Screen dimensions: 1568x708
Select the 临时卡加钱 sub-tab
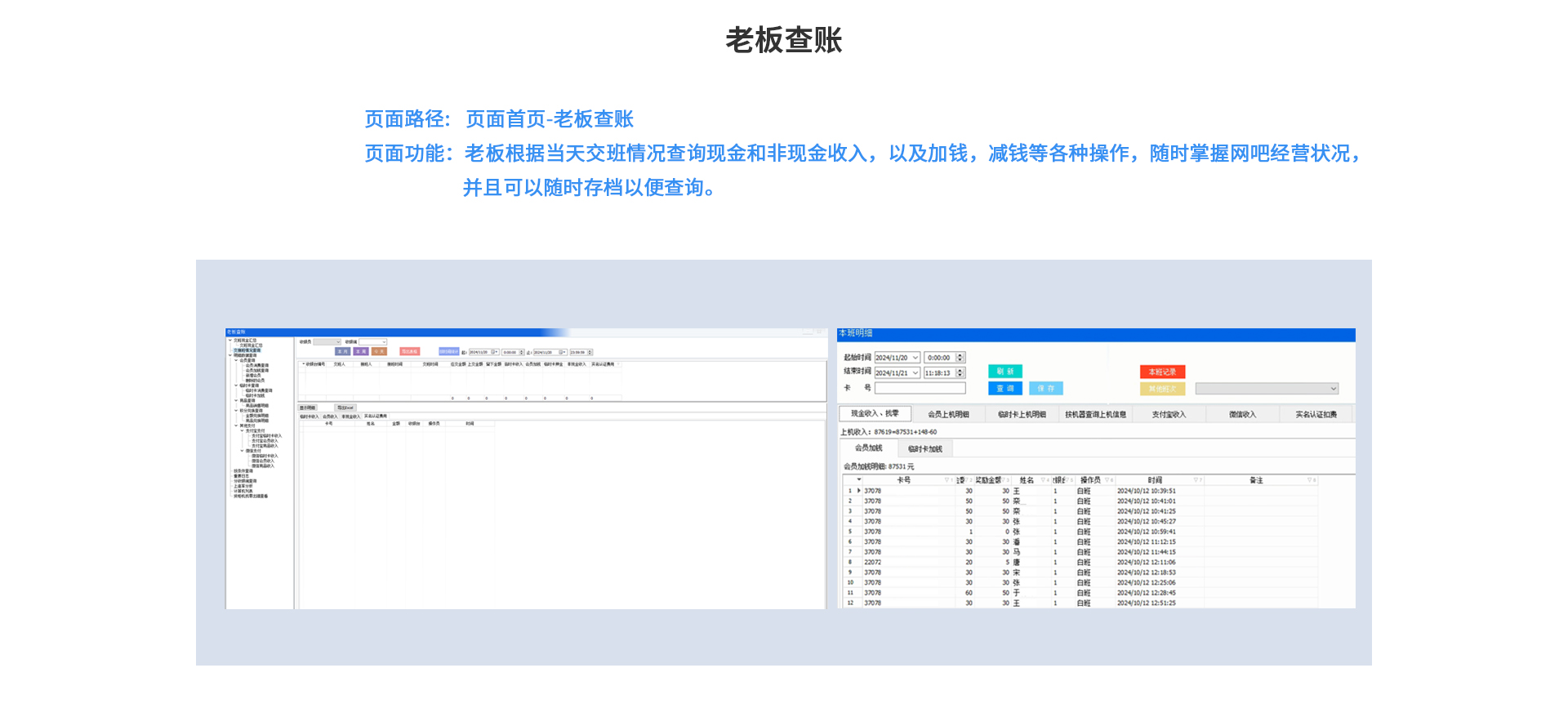[925, 448]
